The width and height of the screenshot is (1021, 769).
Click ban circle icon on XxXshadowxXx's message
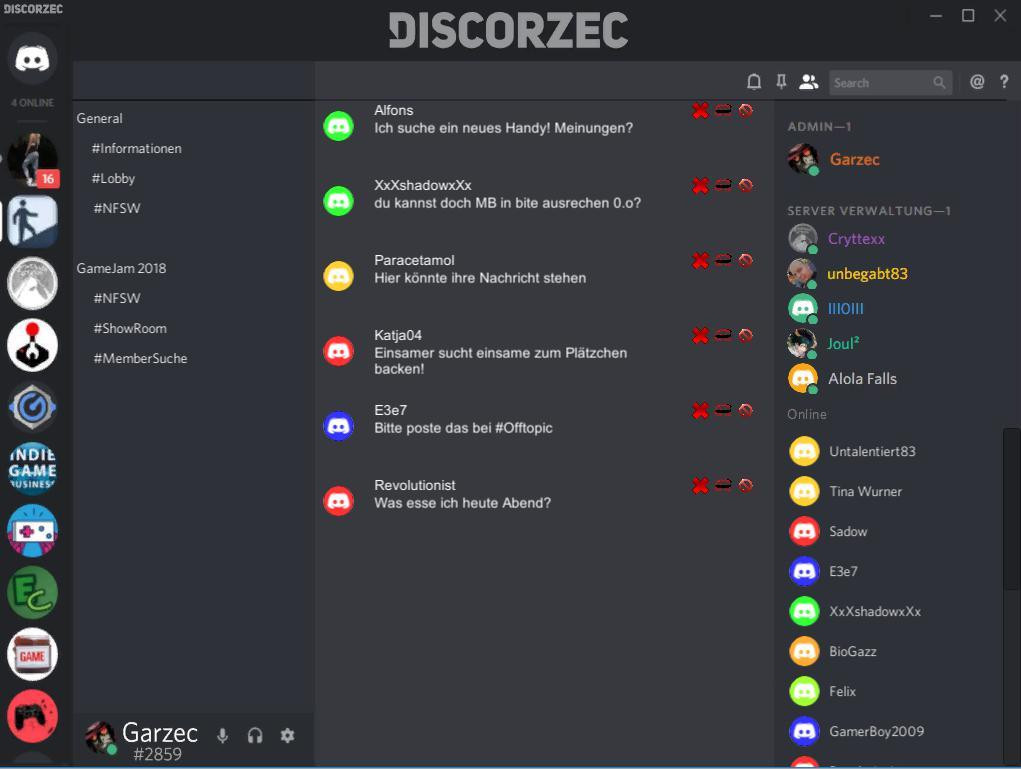tap(746, 185)
